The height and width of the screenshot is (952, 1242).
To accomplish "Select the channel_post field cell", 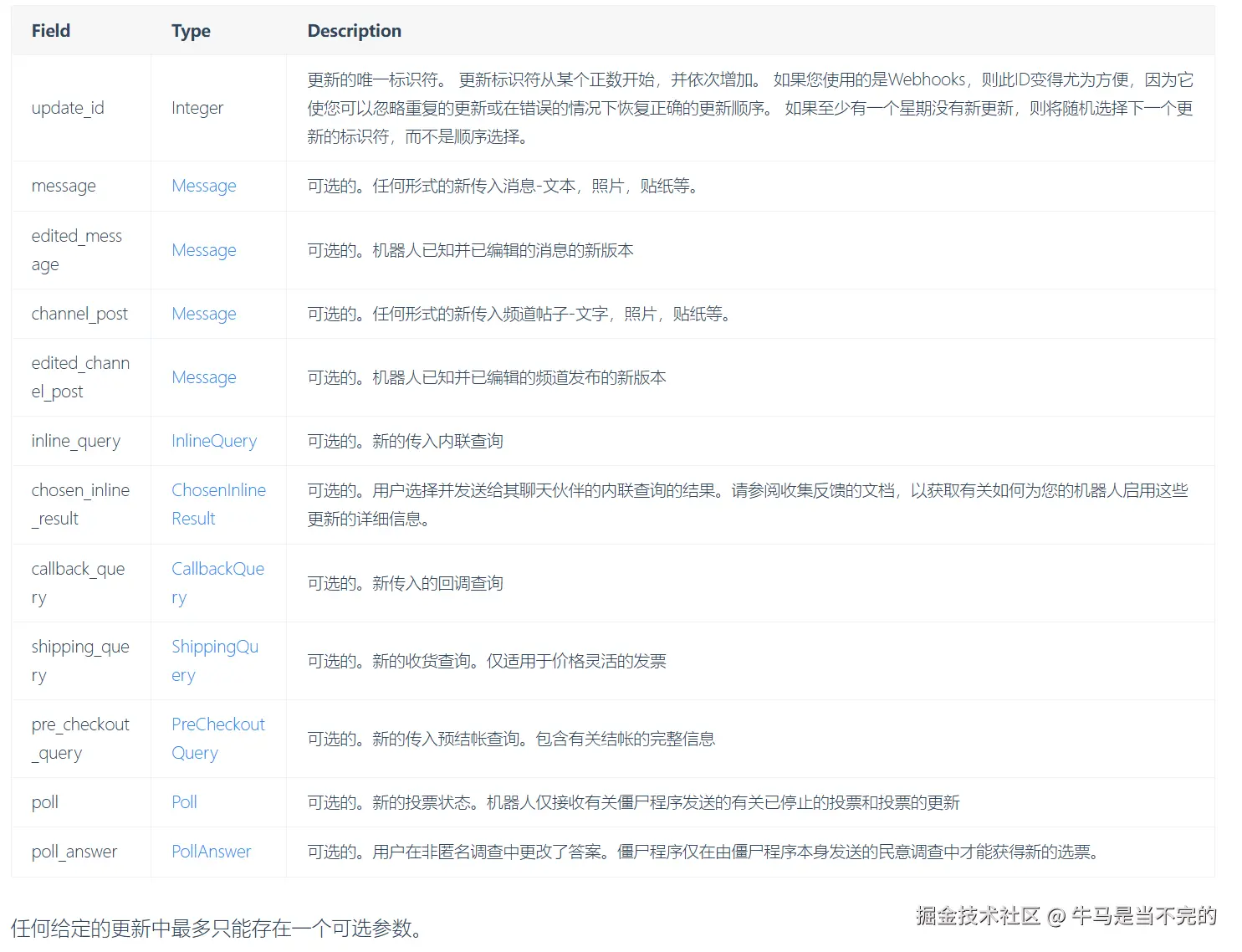I will tap(81, 314).
